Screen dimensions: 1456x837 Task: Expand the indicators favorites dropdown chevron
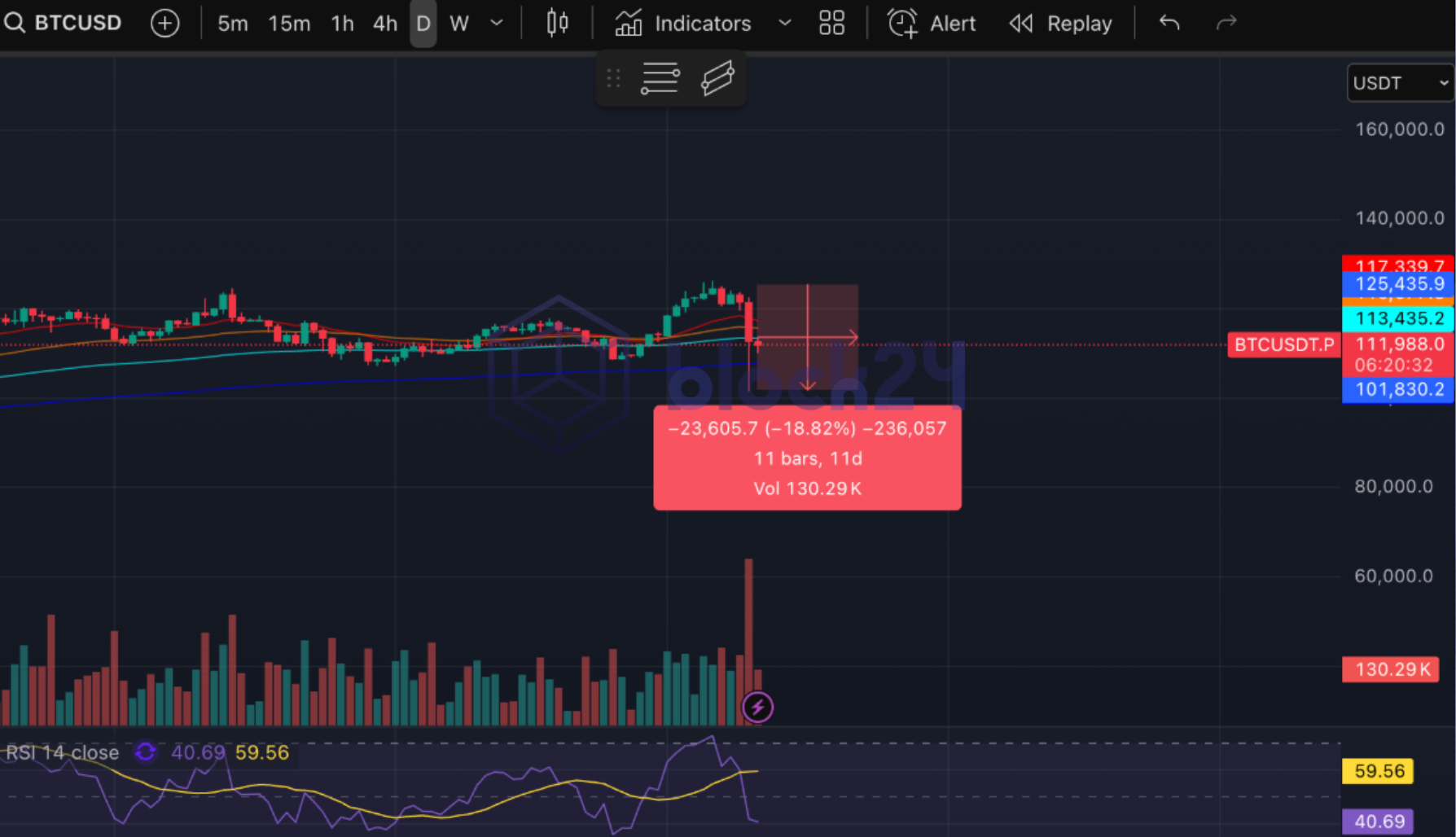pyautogui.click(x=784, y=24)
